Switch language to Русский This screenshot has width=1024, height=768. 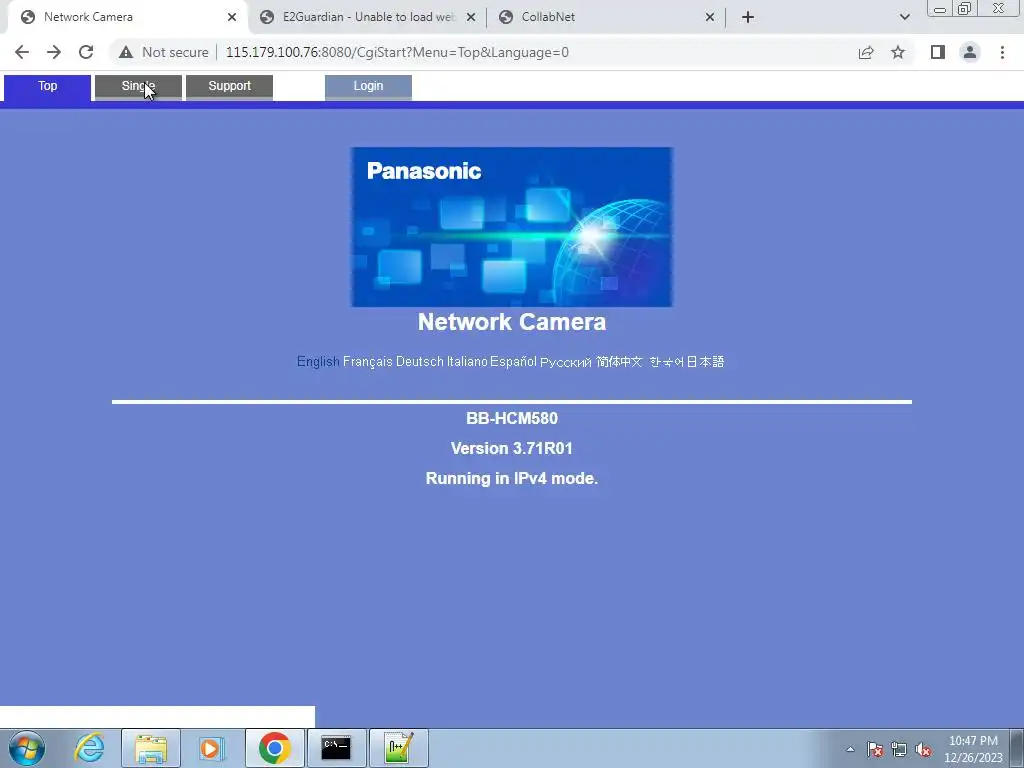pos(566,362)
